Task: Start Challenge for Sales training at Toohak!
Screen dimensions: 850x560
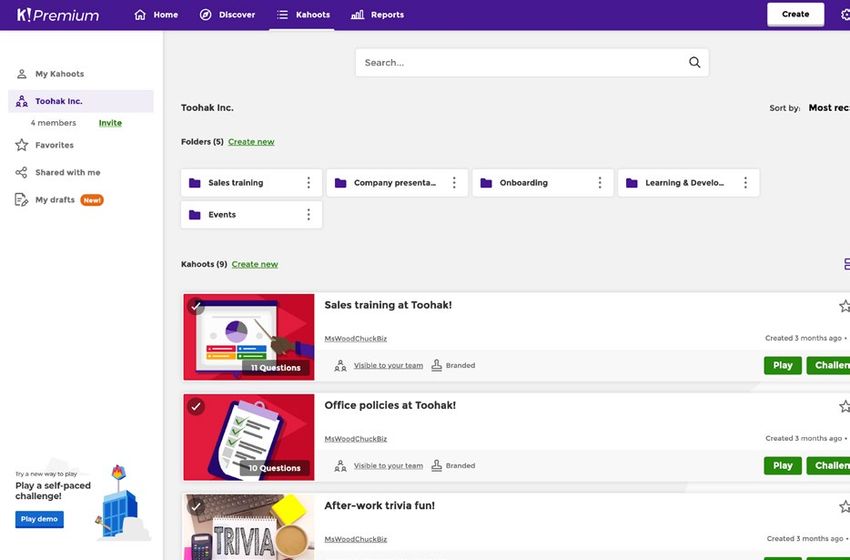Action: coord(828,365)
